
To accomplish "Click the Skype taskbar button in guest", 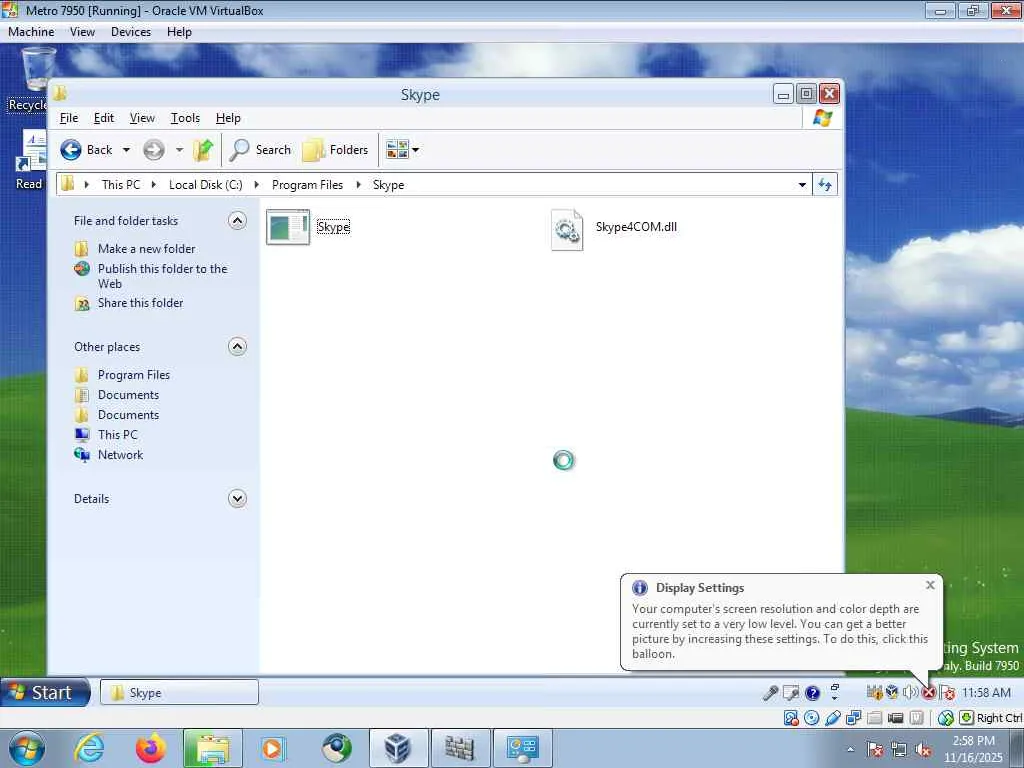I will (x=179, y=692).
